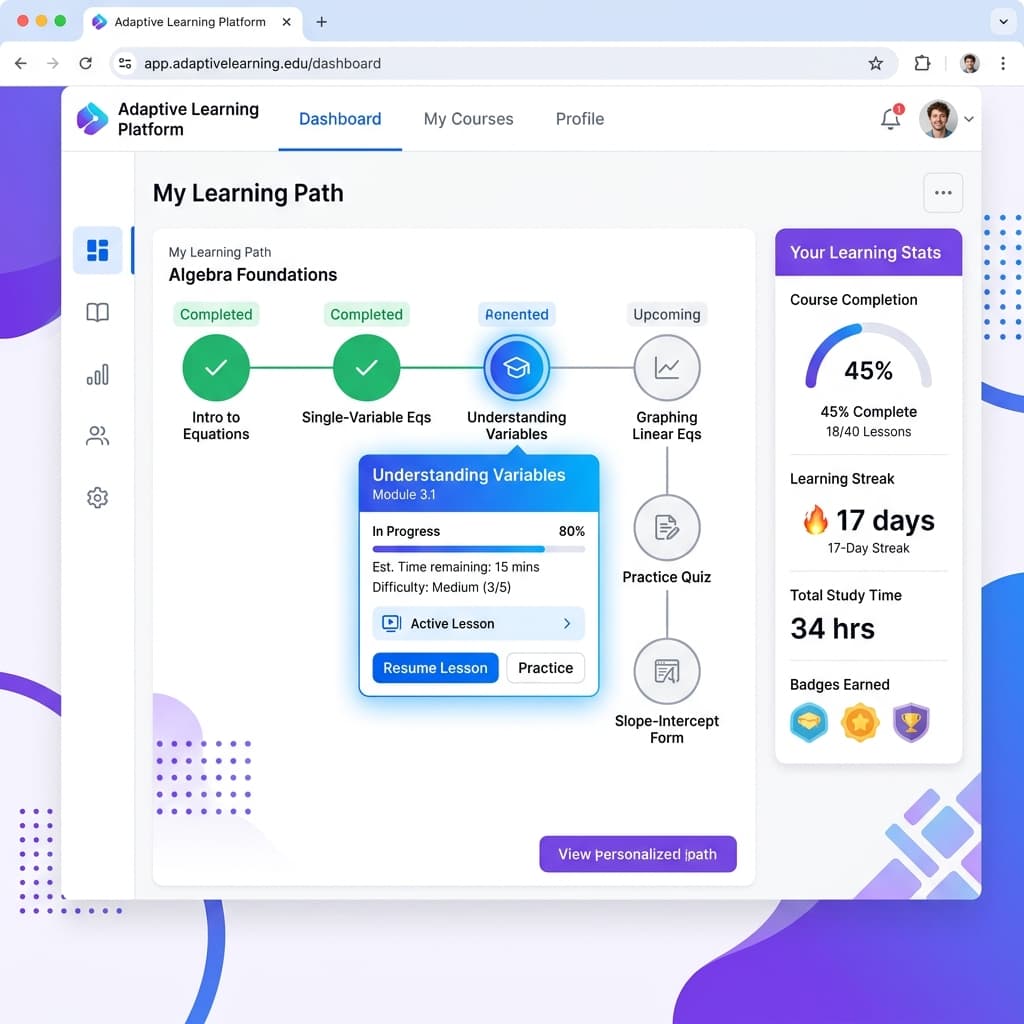Bookmark this page with the star
1024x1024 pixels.
click(876, 63)
